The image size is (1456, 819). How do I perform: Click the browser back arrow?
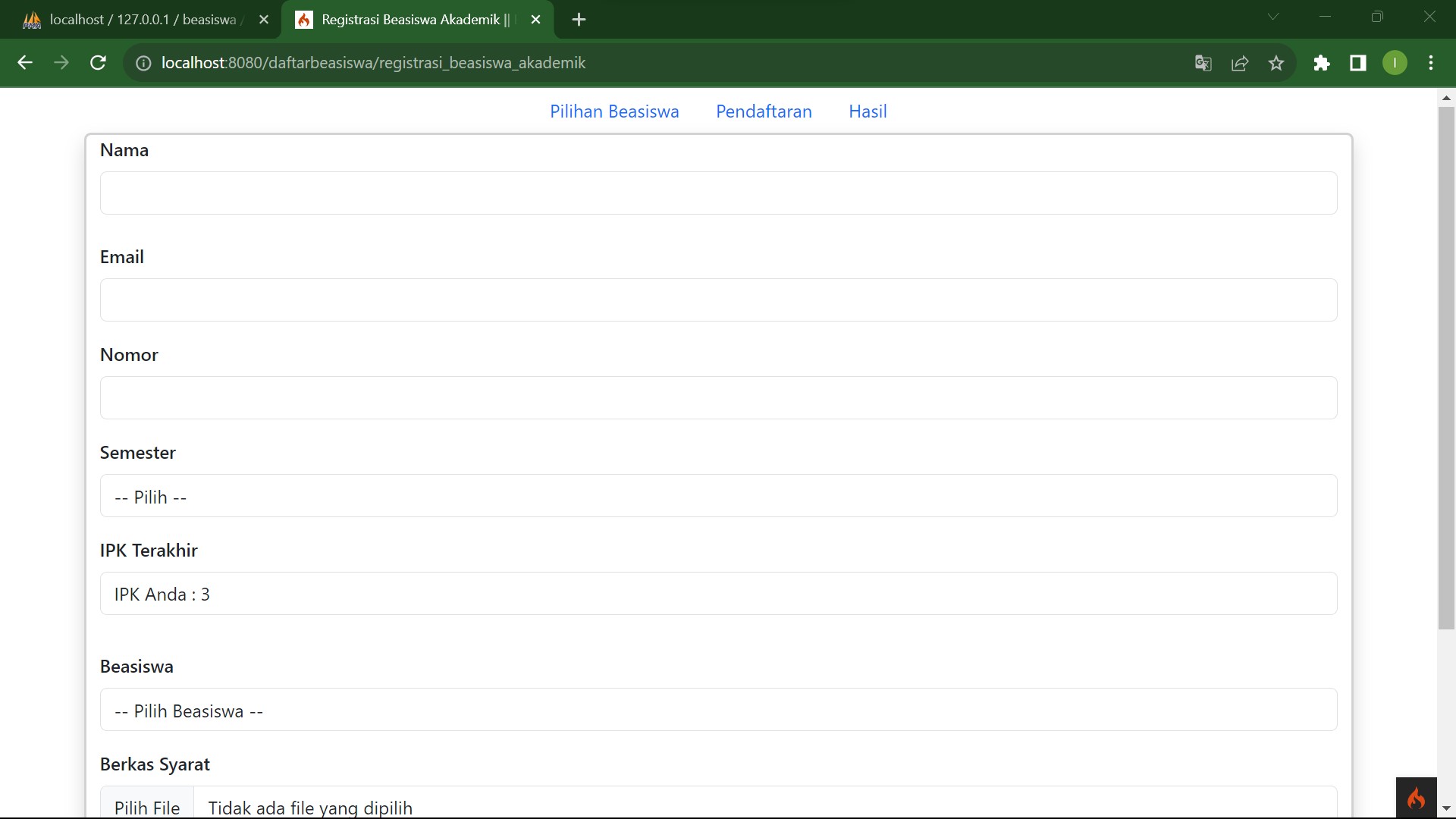click(x=25, y=63)
